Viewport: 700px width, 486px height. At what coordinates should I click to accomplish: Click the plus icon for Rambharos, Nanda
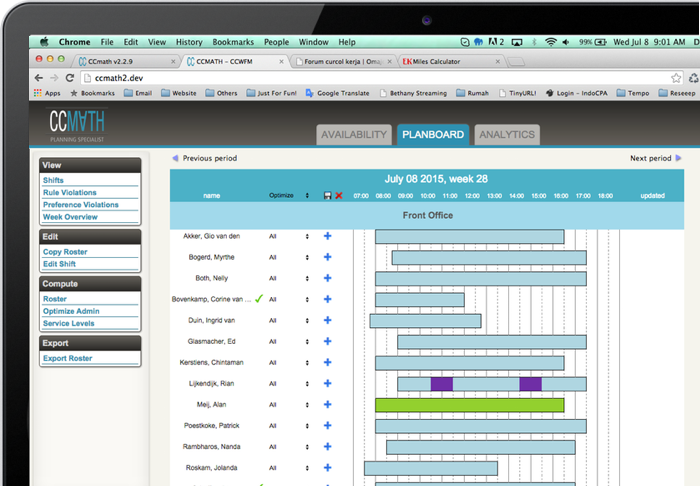click(327, 447)
